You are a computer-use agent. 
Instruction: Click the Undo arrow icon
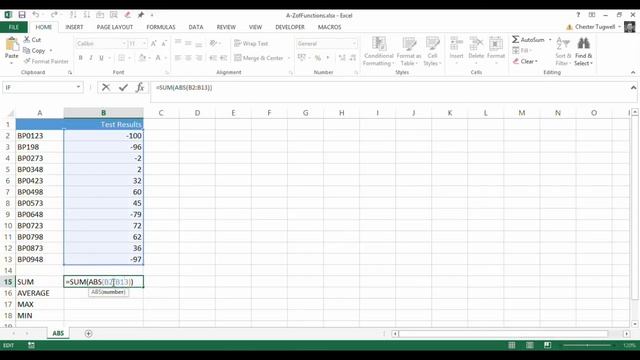click(36, 15)
